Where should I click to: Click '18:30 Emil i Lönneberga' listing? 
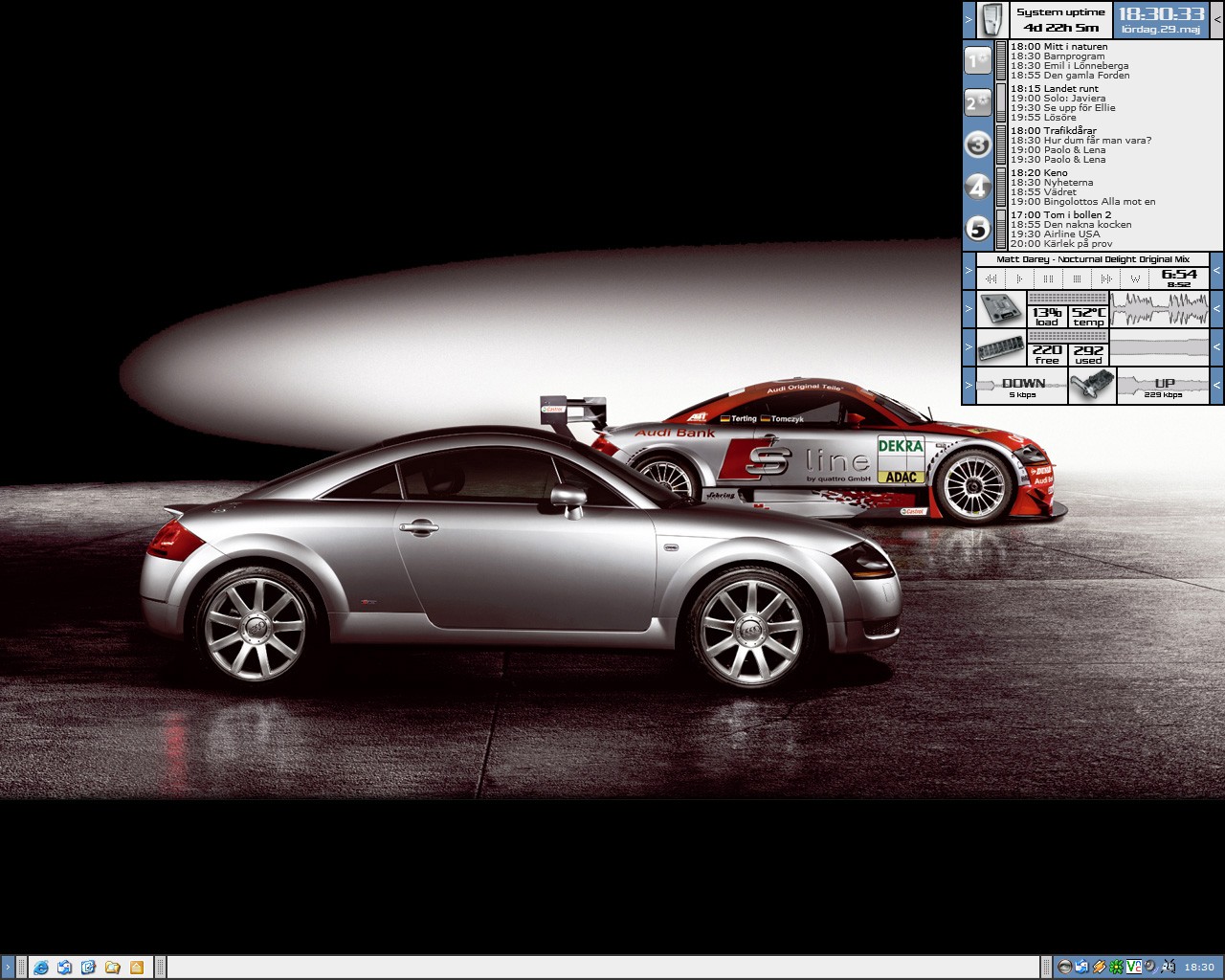[1069, 65]
